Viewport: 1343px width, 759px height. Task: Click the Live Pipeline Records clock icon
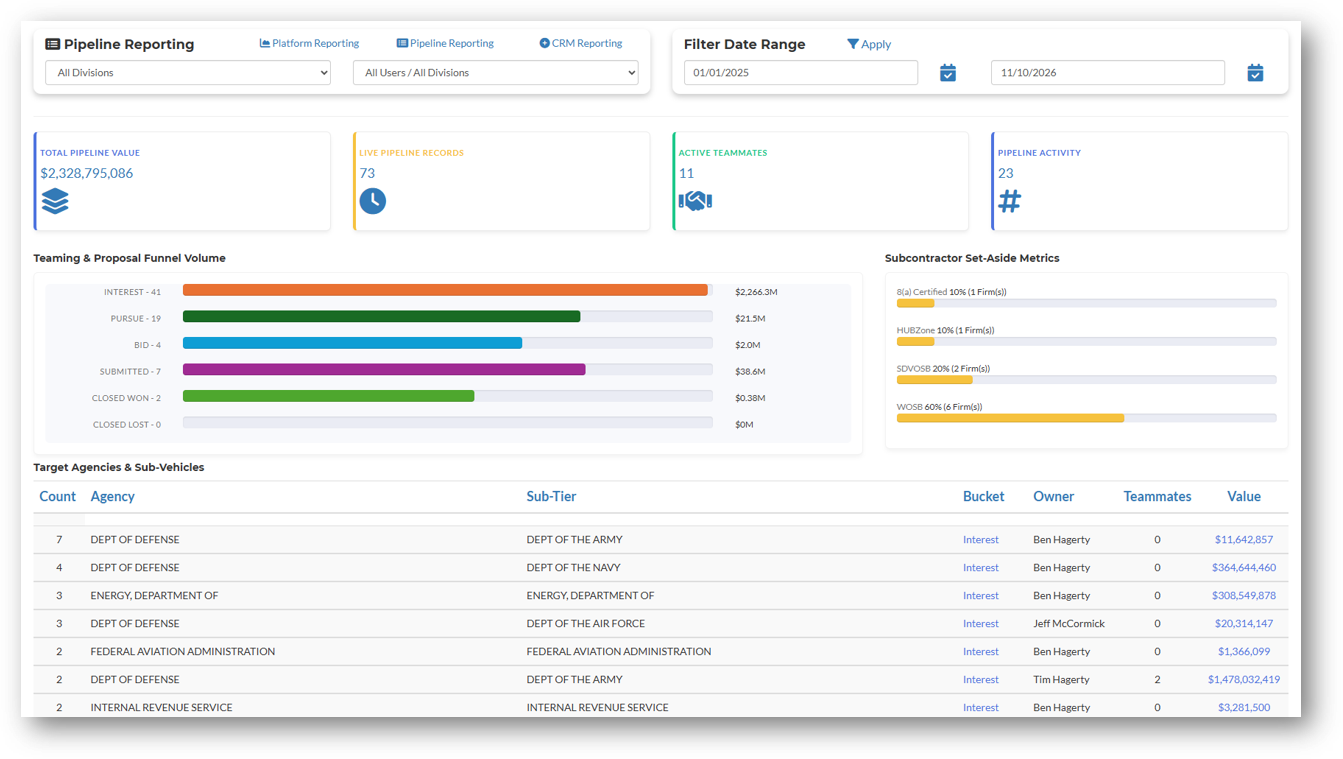373,201
